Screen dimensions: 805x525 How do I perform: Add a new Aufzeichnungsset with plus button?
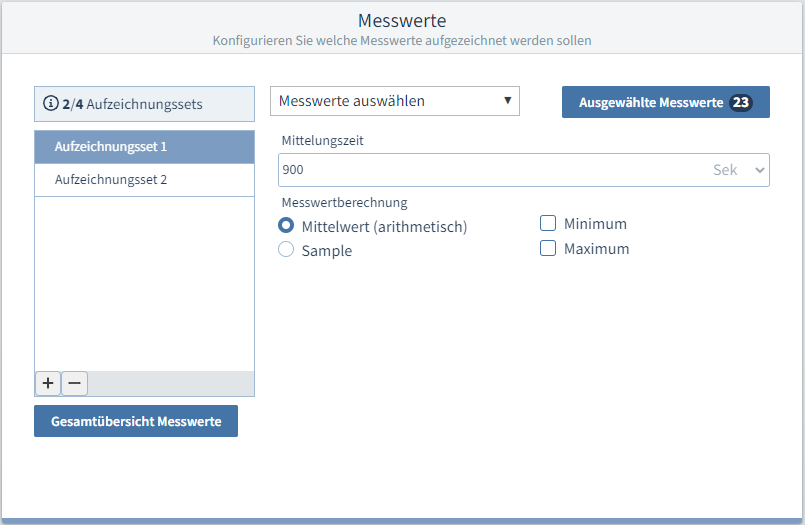(x=48, y=383)
